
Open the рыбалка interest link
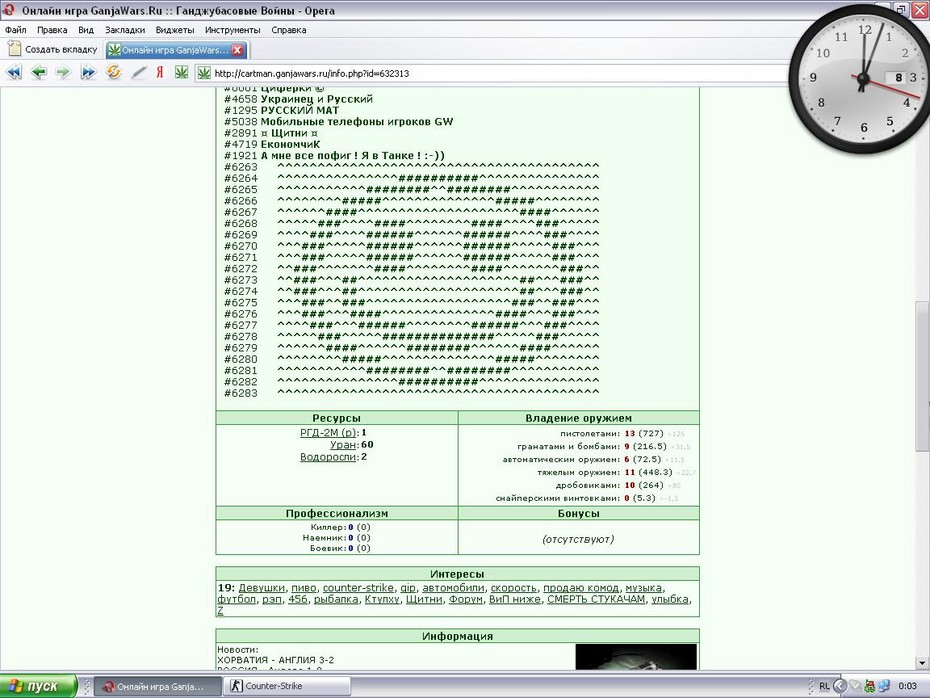point(336,599)
